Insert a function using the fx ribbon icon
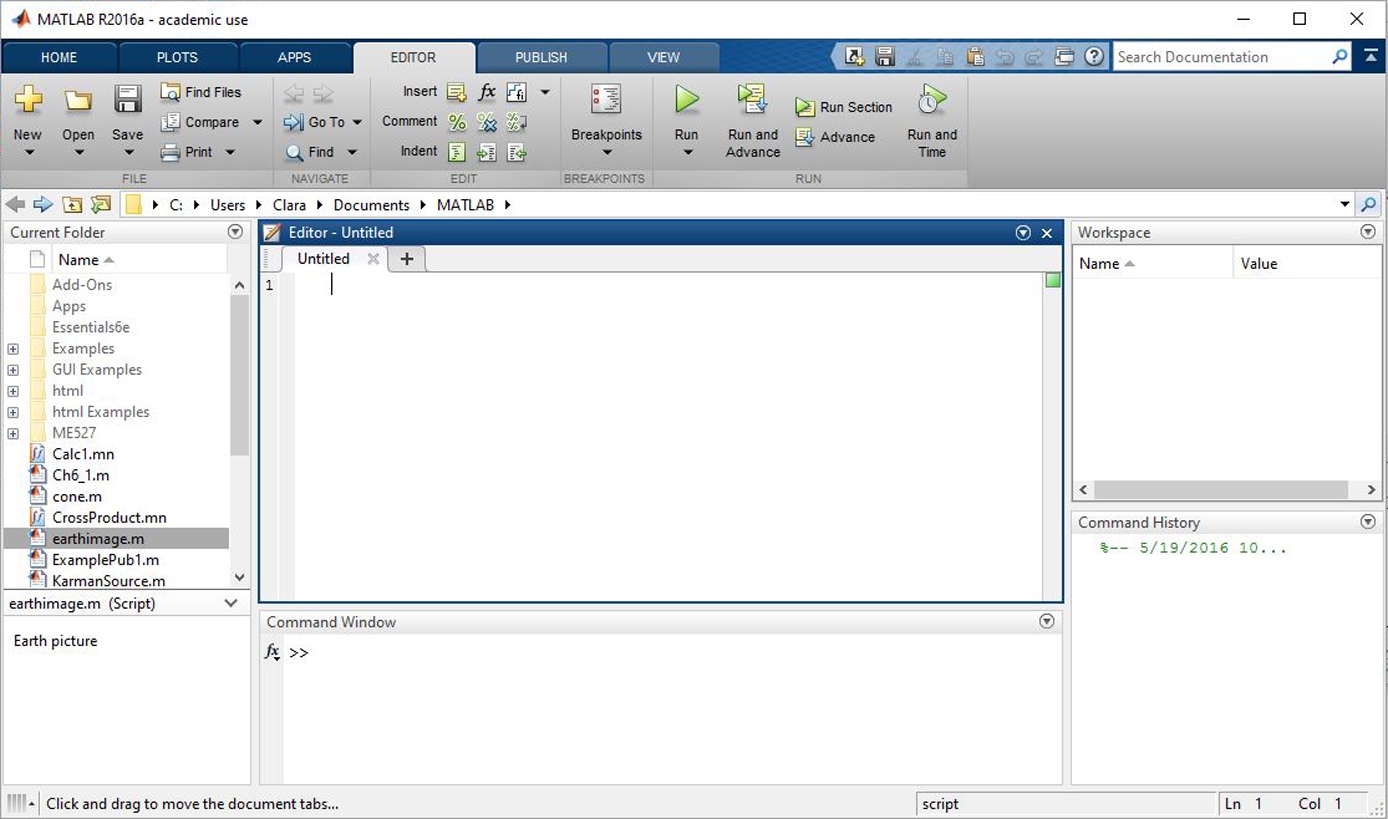The width and height of the screenshot is (1388, 819). [x=487, y=93]
